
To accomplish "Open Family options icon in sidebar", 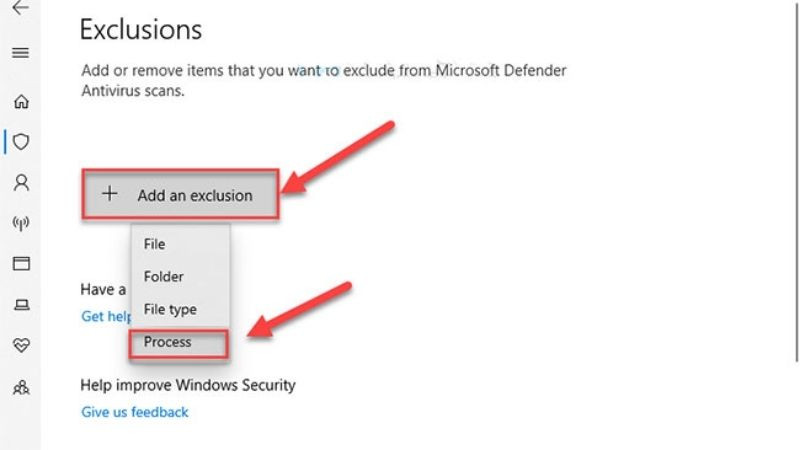I will [x=20, y=386].
